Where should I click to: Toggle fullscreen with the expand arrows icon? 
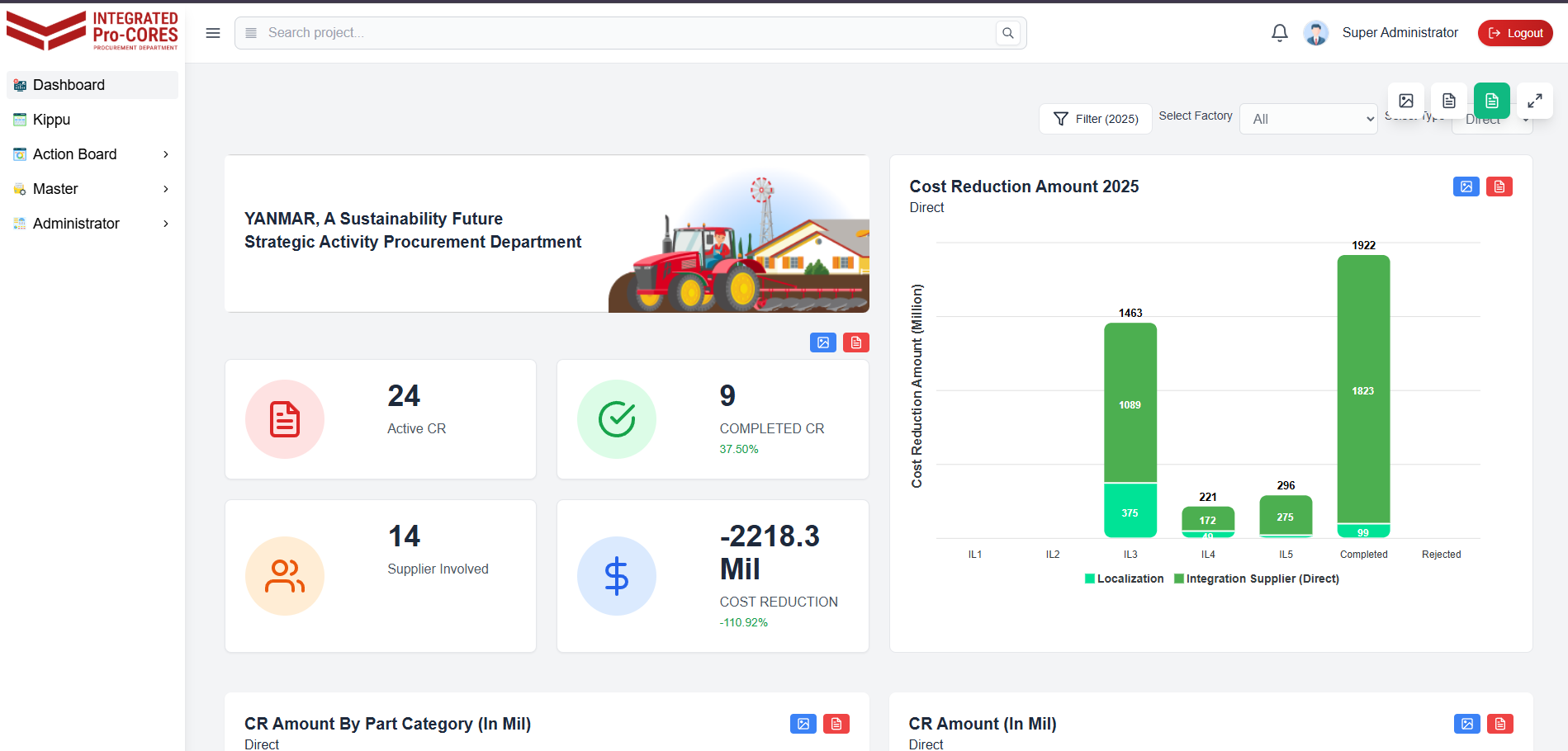(1535, 101)
